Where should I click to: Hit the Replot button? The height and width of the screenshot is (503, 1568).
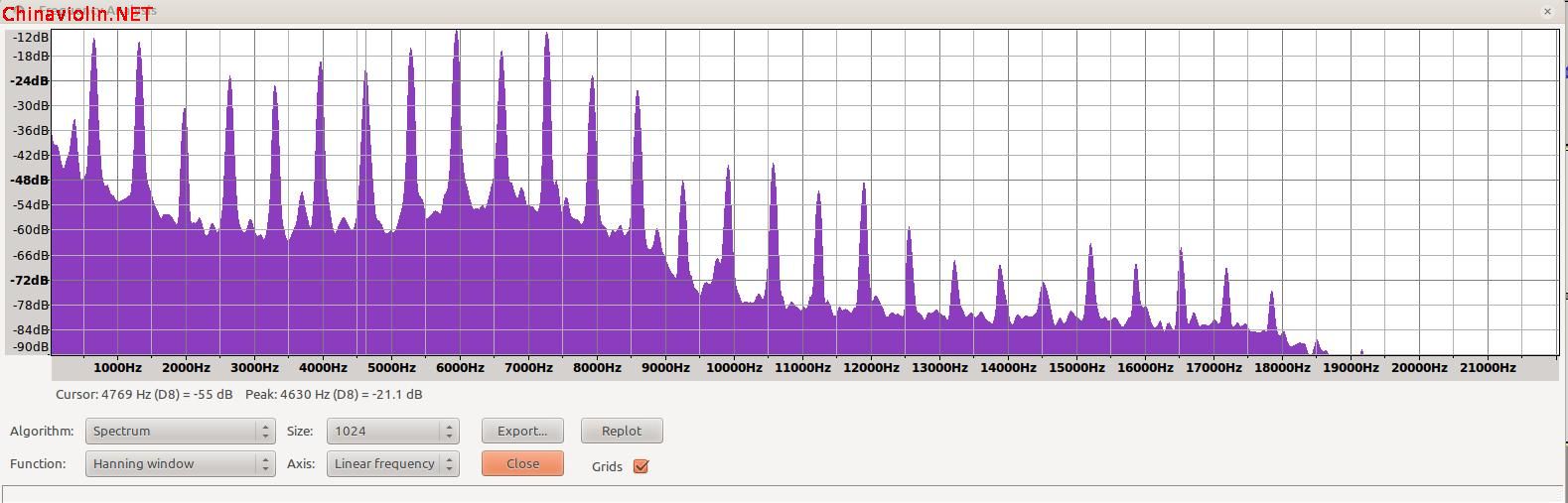point(622,431)
